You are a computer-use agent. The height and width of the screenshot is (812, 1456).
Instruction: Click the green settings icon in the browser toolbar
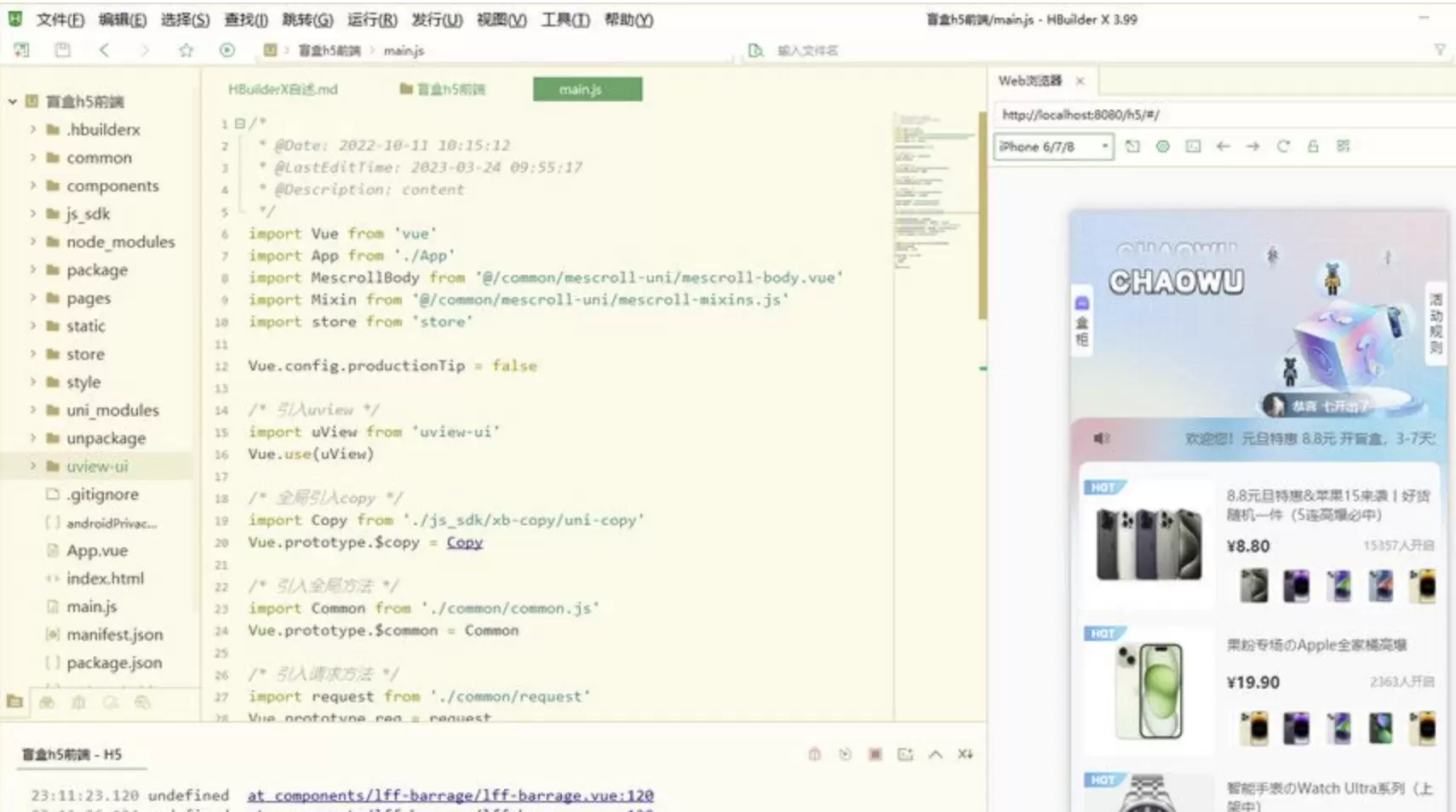[x=1162, y=146]
